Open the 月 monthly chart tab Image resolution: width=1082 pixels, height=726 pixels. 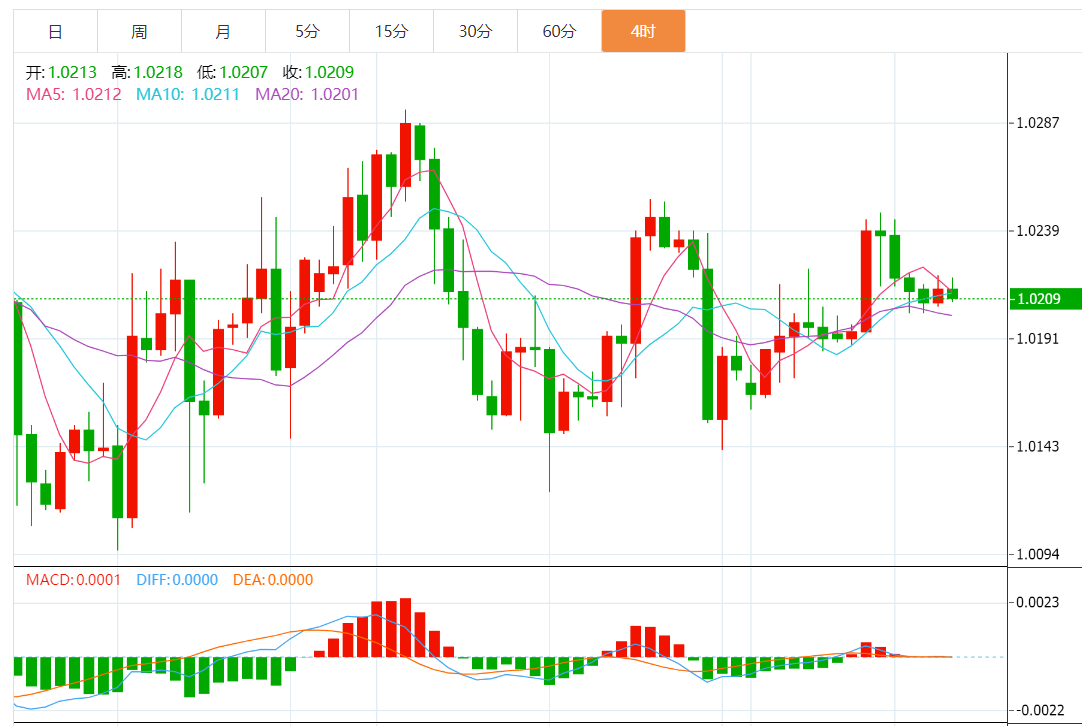tap(224, 31)
